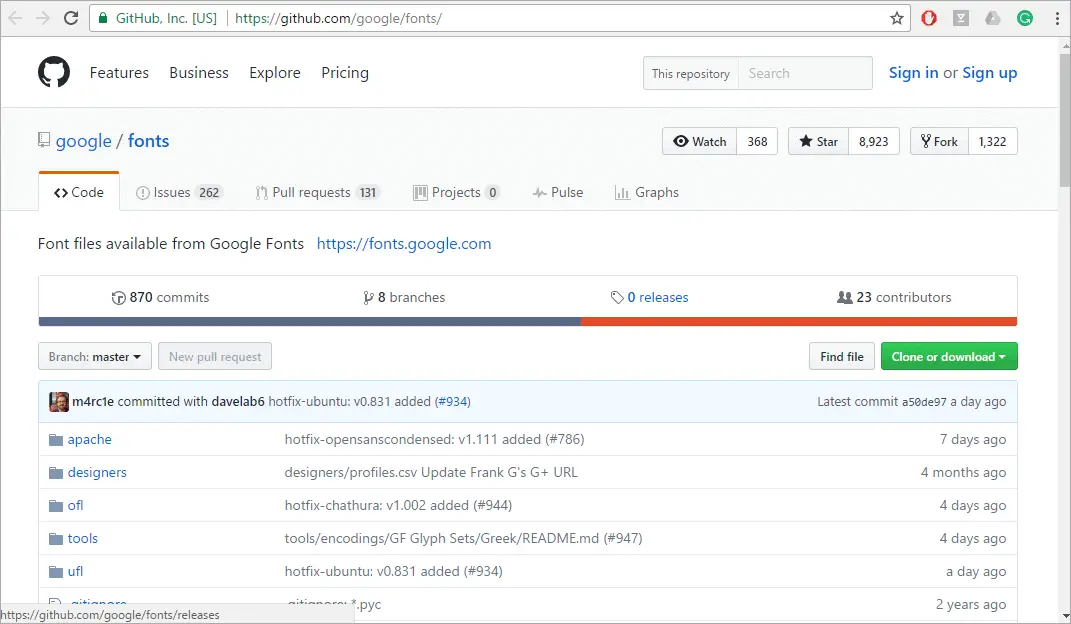This screenshot has height=624, width=1071.
Task: Switch to the Code tab
Action: tap(79, 193)
